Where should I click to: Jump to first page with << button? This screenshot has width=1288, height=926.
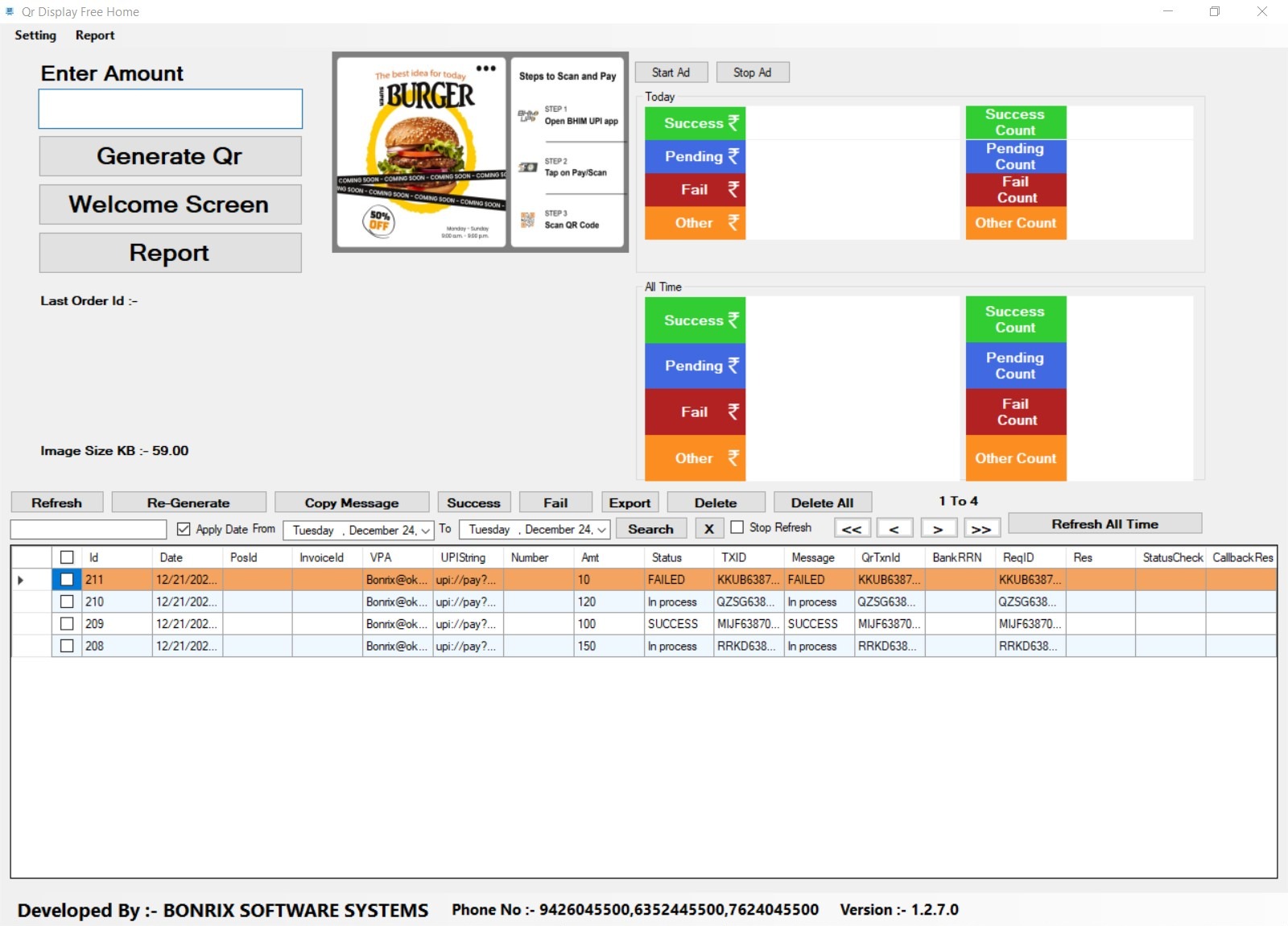point(852,528)
